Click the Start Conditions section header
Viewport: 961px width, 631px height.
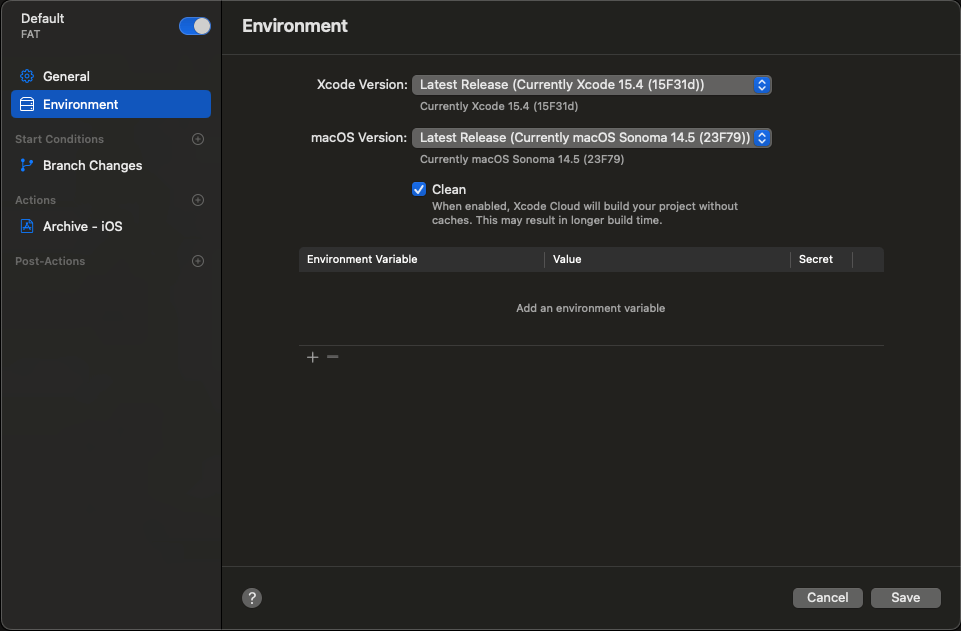point(59,139)
